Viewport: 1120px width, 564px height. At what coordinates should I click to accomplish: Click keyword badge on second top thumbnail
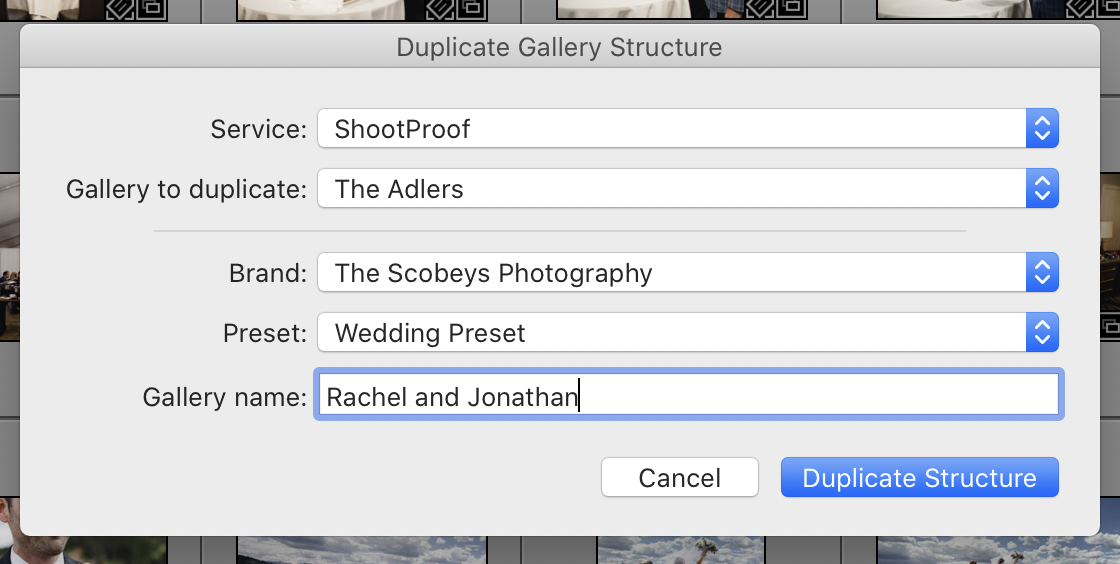pyautogui.click(x=440, y=9)
